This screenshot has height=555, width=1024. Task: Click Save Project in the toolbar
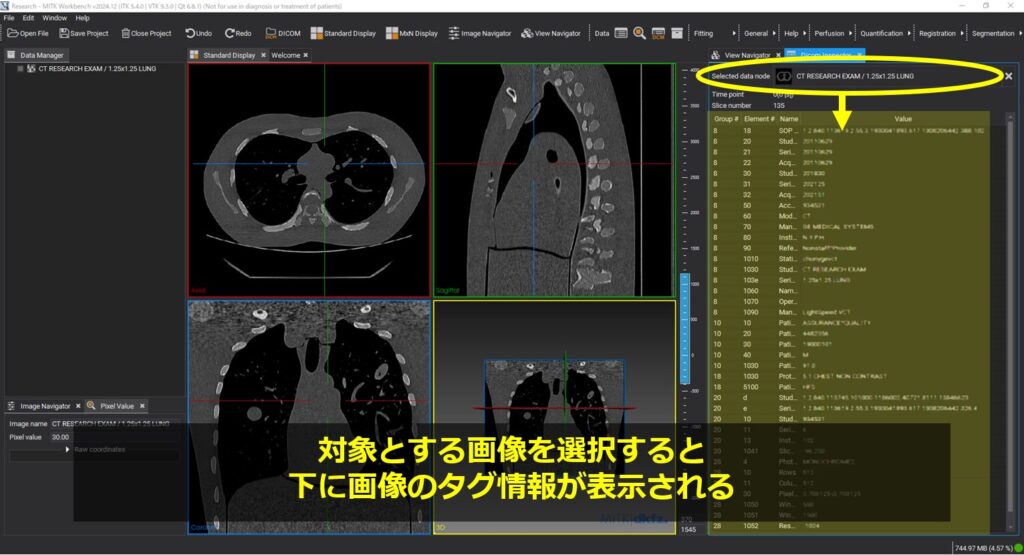pos(84,33)
